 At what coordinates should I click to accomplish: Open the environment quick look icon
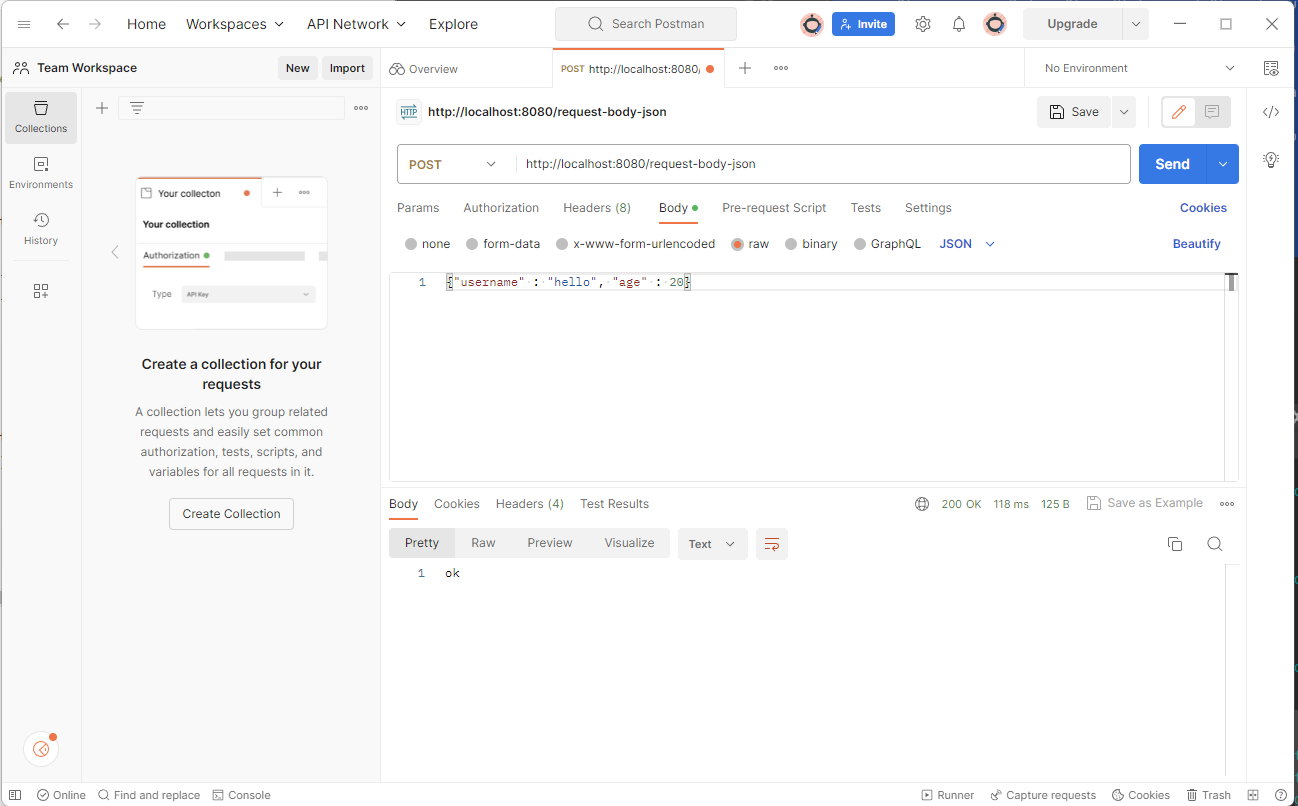(x=1271, y=68)
